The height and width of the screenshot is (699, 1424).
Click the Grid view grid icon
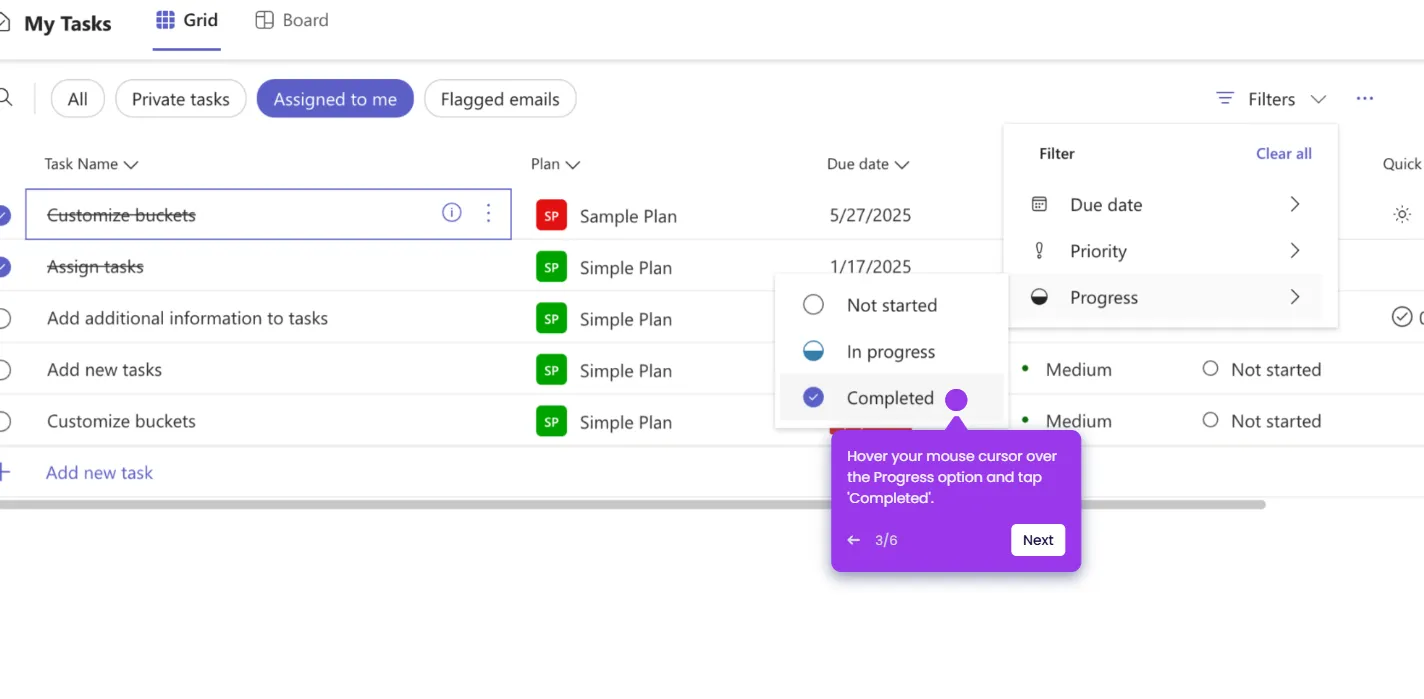tap(165, 20)
